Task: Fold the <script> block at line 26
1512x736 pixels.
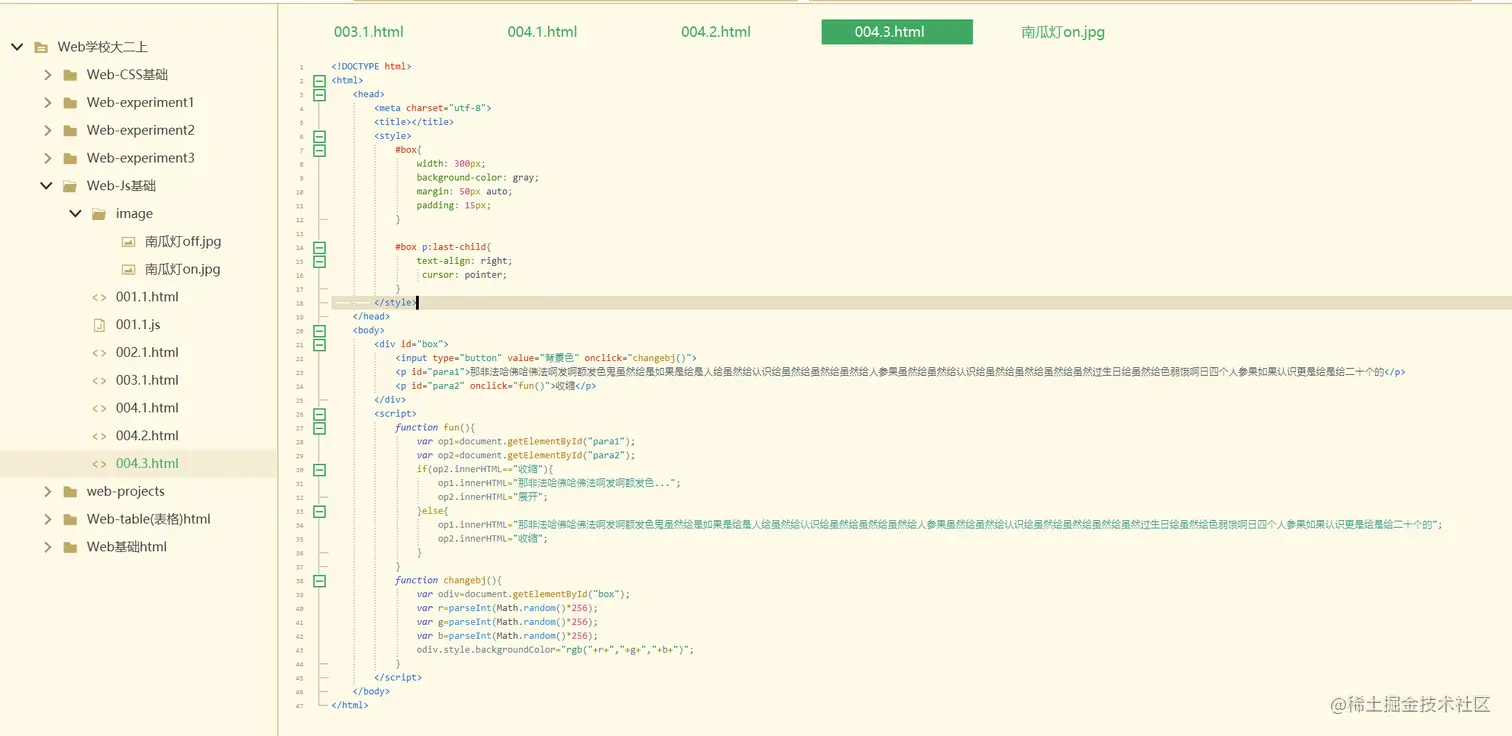Action: point(319,413)
